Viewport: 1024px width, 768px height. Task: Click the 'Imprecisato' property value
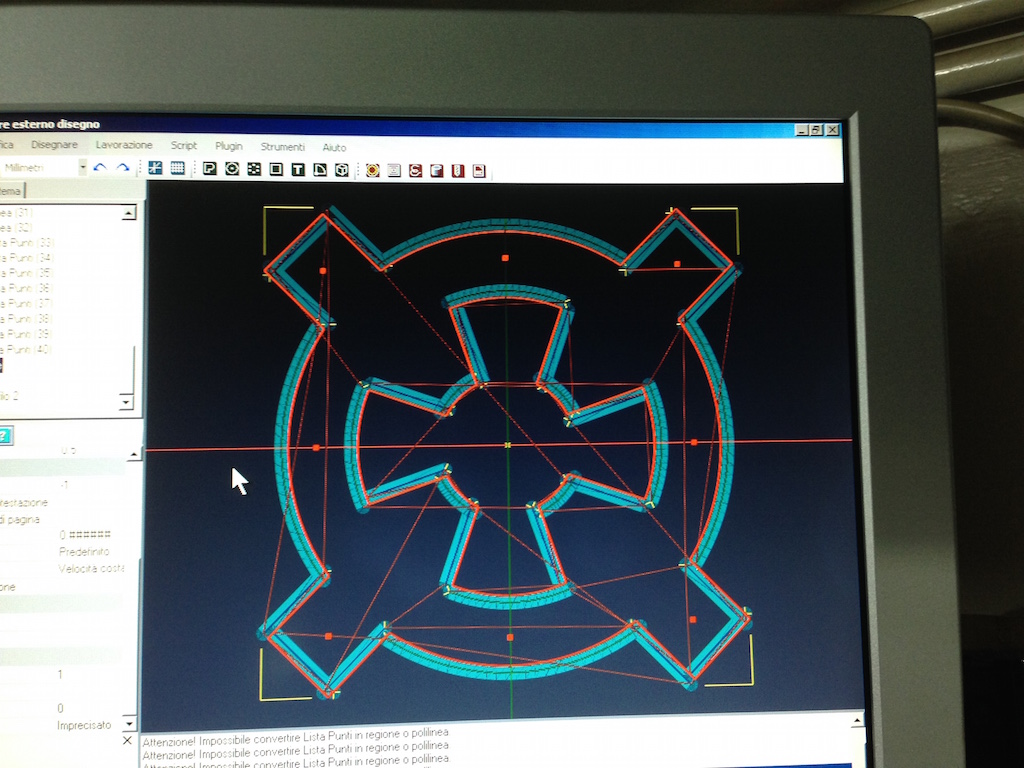(84, 725)
